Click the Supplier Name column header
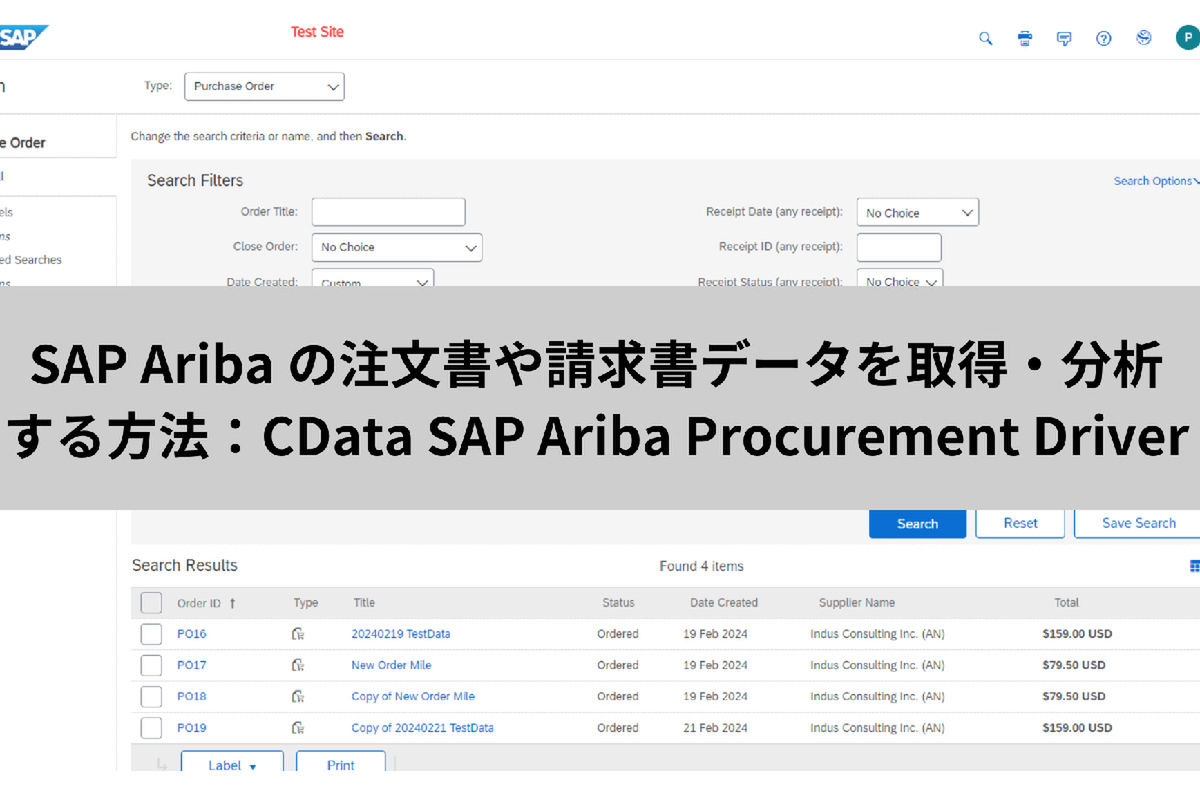The image size is (1200, 800). click(x=857, y=603)
